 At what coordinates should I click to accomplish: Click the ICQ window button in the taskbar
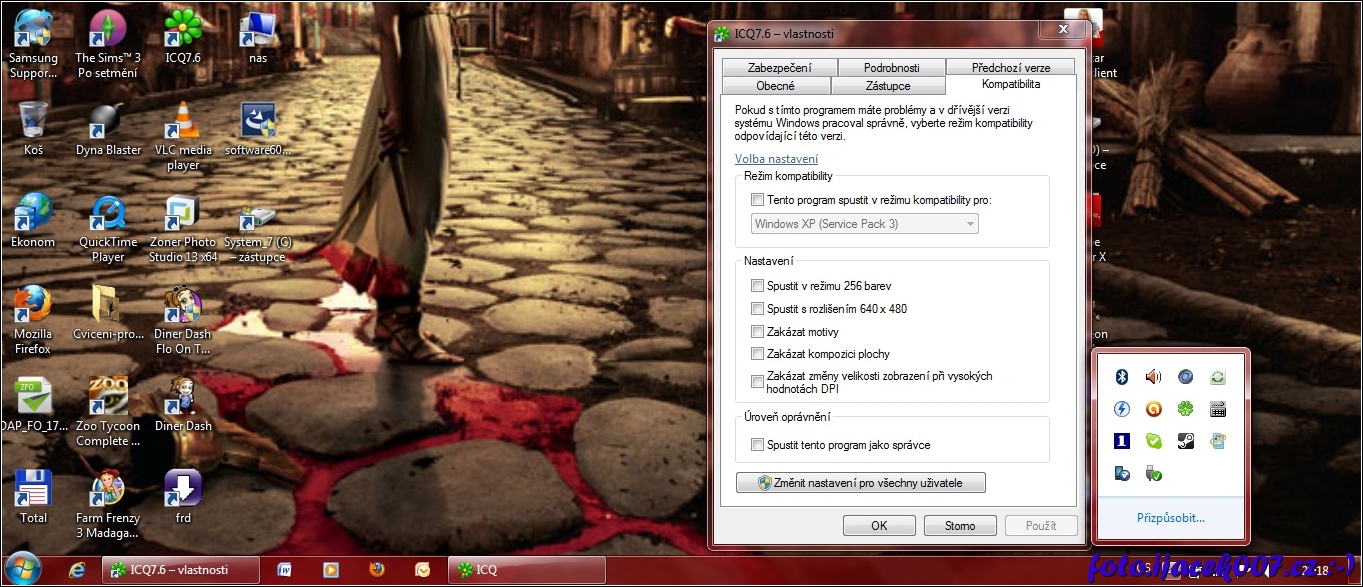[x=526, y=570]
